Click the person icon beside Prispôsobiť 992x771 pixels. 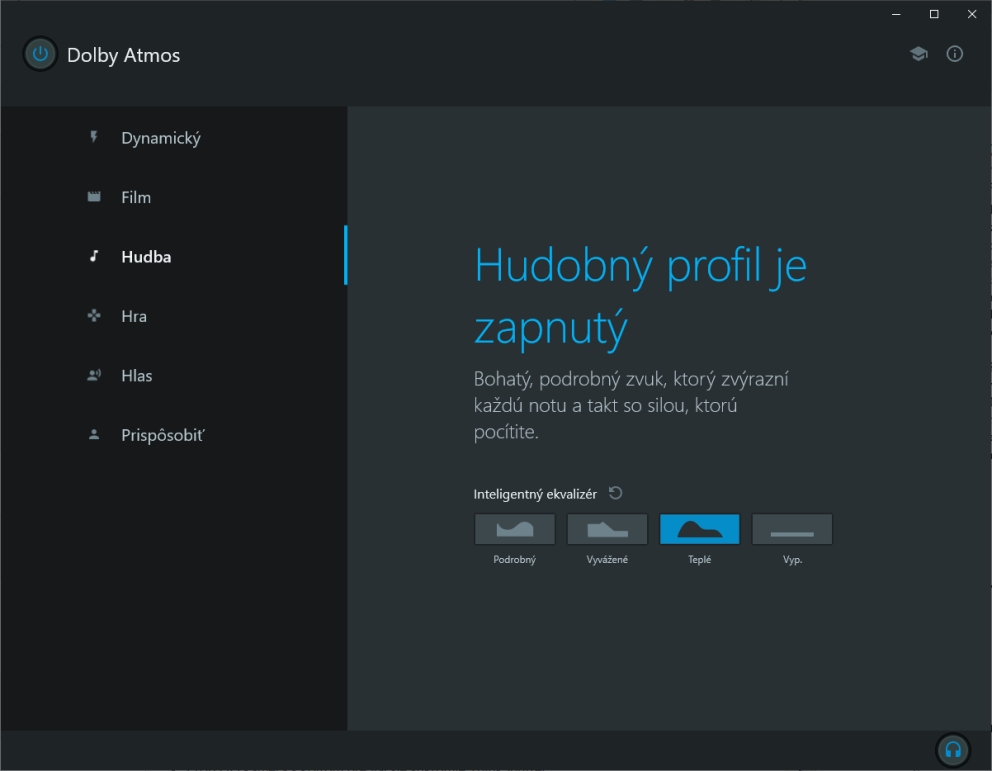point(94,435)
